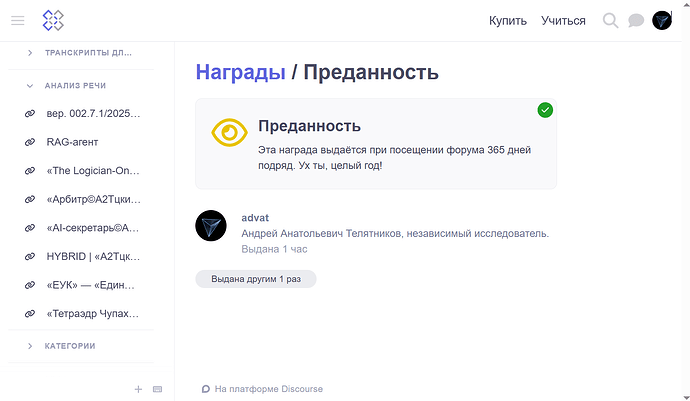Click link icon beside 'вер. 002.7.1/2025…'
Viewport: 690px width, 401px height.
point(30,114)
